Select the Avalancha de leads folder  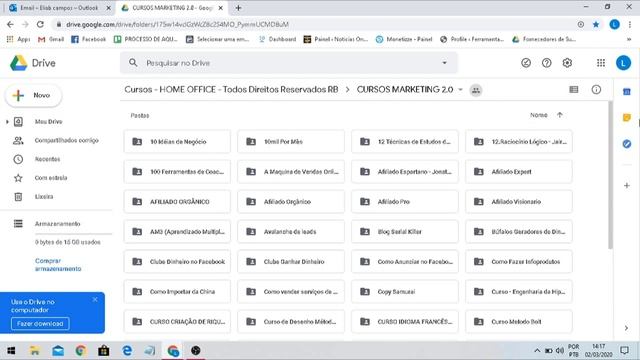coord(291,232)
